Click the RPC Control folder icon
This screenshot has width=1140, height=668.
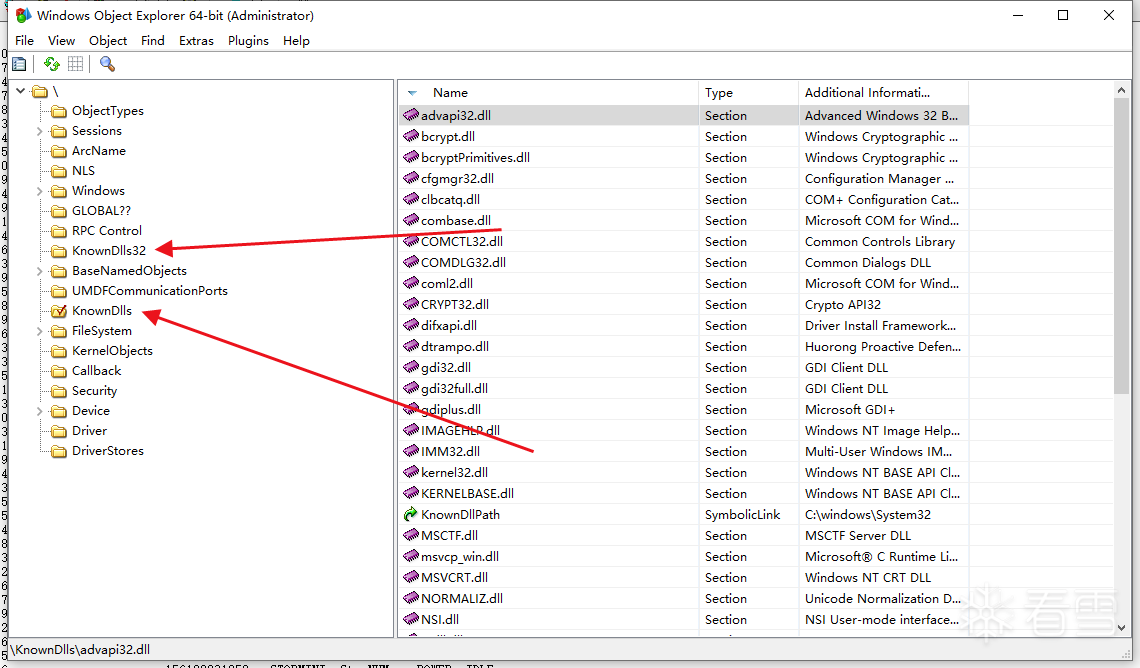[59, 231]
